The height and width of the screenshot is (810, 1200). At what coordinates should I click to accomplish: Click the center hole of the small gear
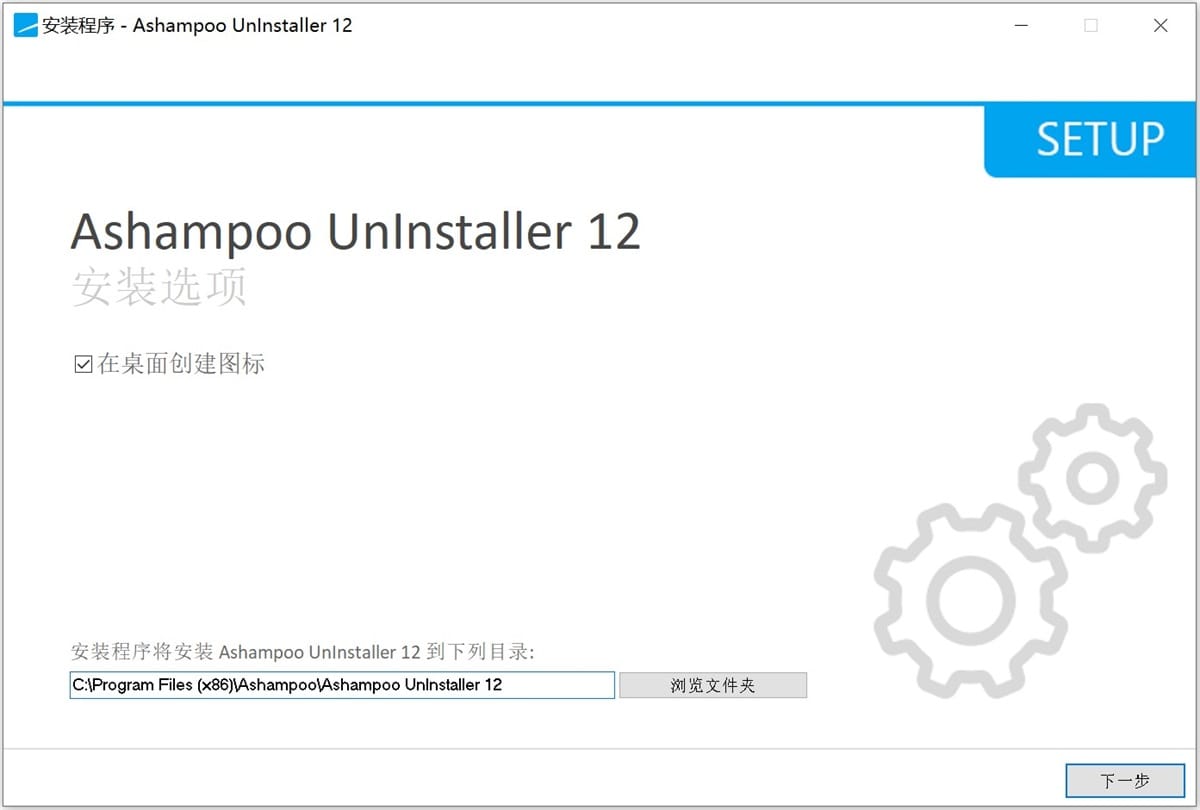point(1092,478)
